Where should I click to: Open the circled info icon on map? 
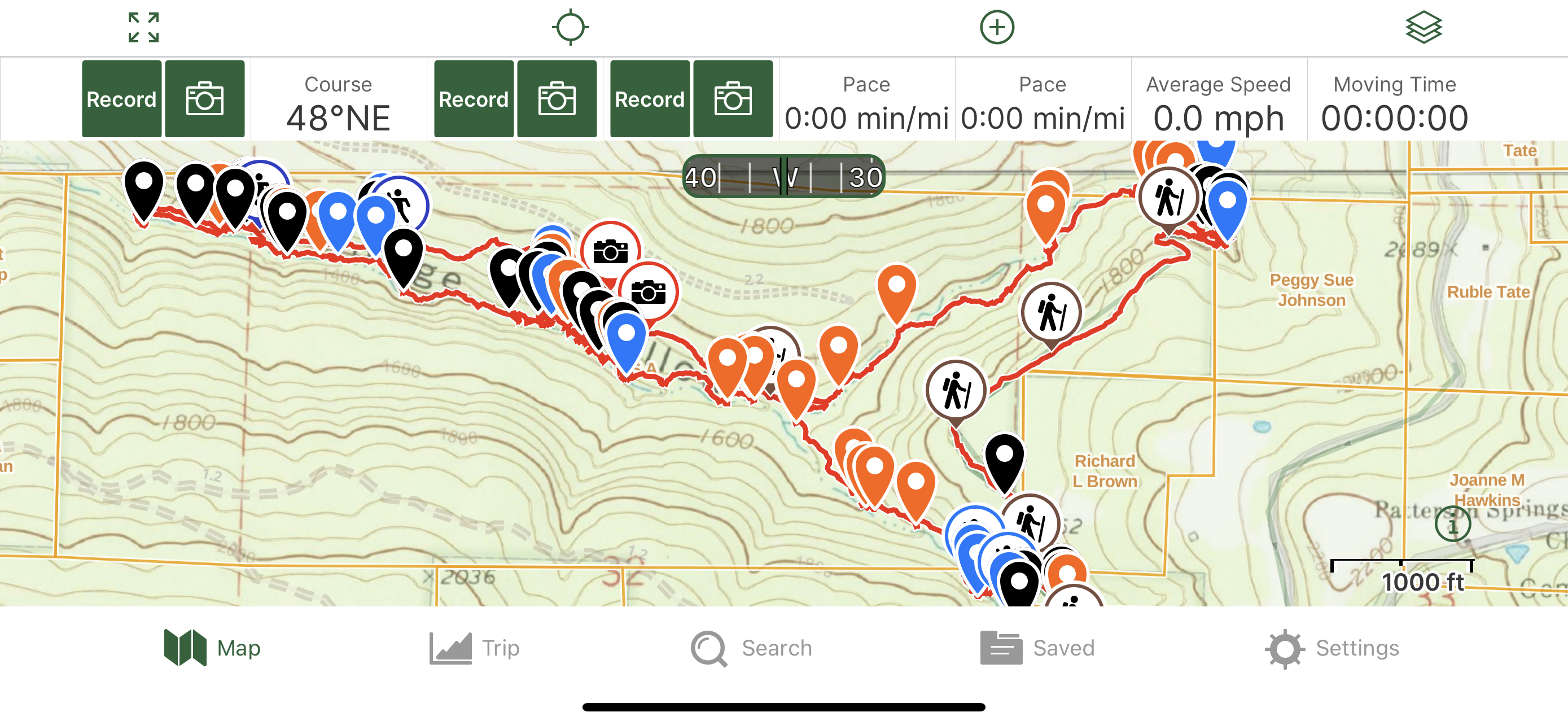1452,523
